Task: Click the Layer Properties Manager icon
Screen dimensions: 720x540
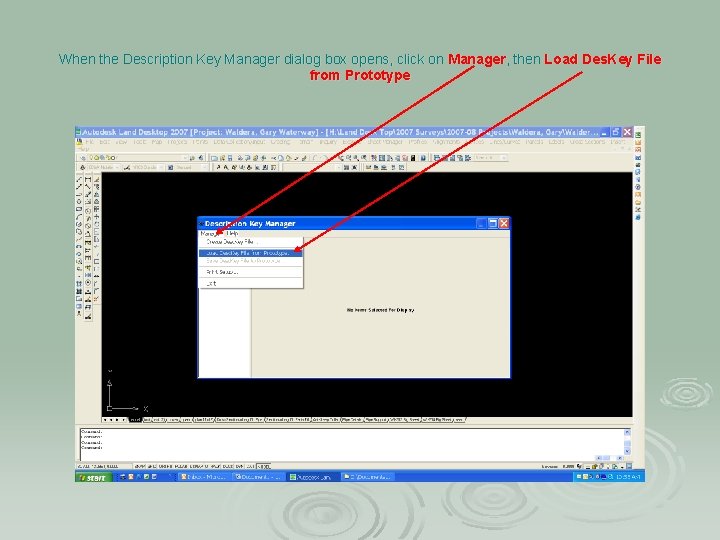Action: pos(83,158)
